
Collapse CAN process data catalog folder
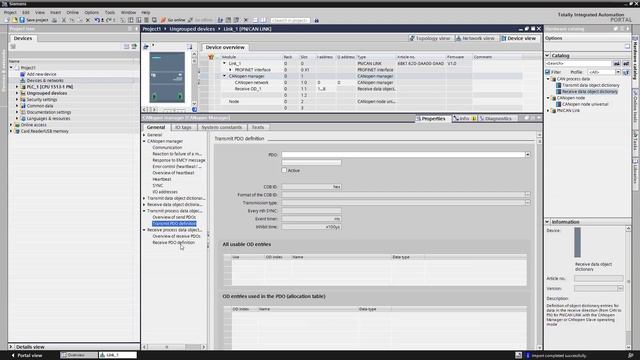(x=548, y=79)
